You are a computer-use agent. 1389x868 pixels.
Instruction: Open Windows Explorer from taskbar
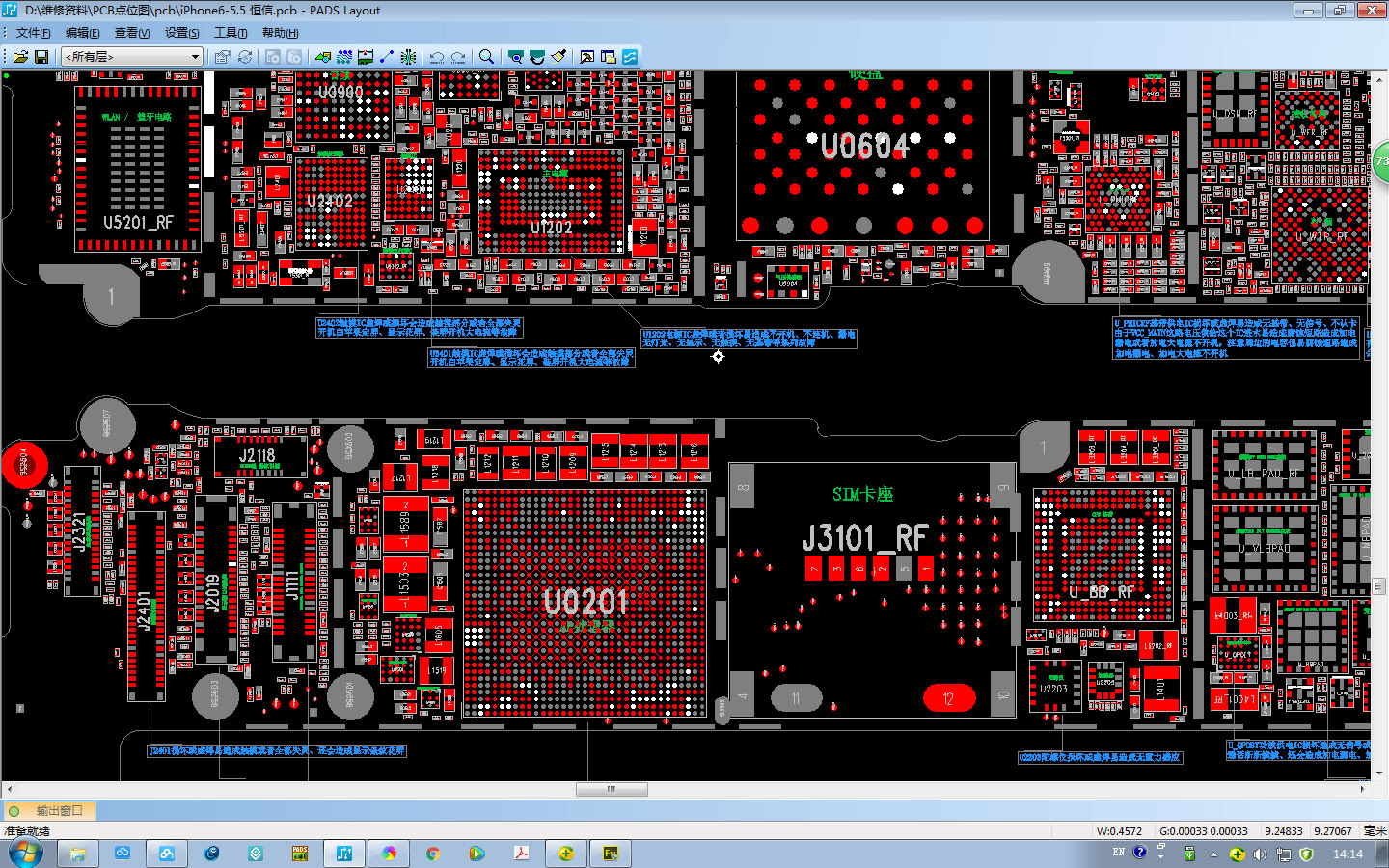coord(77,854)
